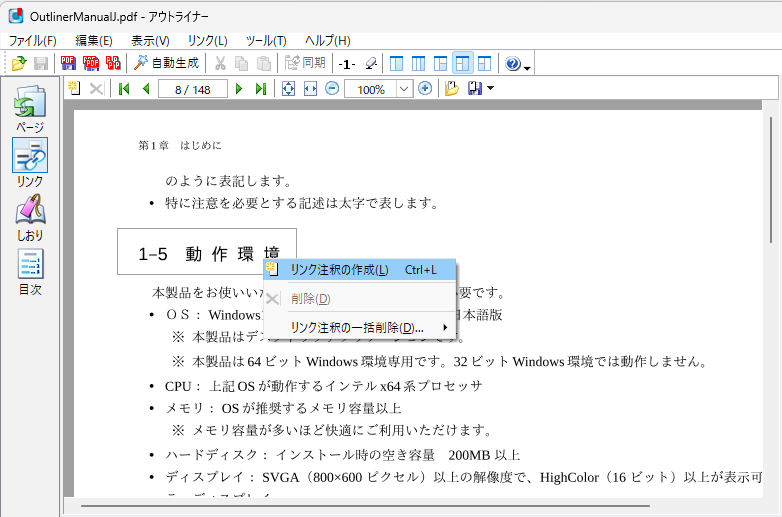Select the fifth pane layout icon
782x517 pixels.
485,63
